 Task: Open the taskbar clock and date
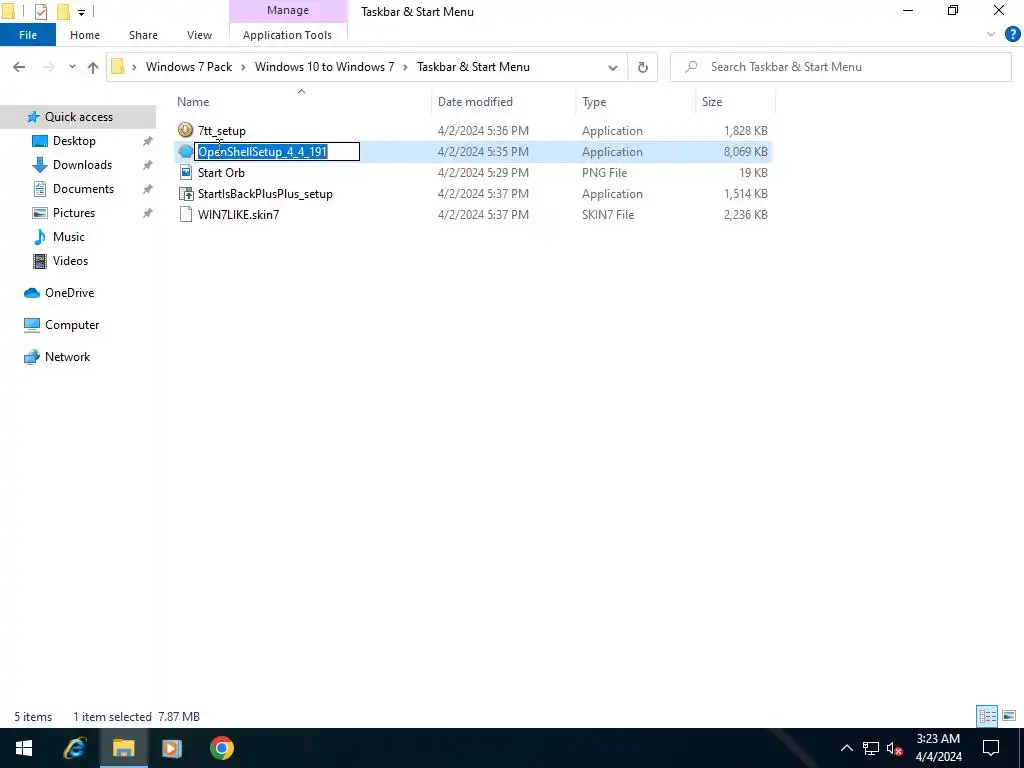938,748
